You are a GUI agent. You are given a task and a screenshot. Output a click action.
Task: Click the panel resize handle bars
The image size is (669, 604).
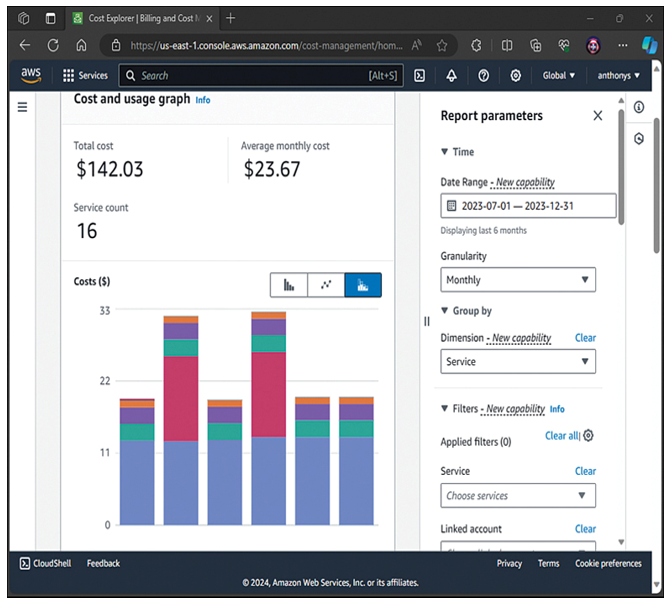427,321
